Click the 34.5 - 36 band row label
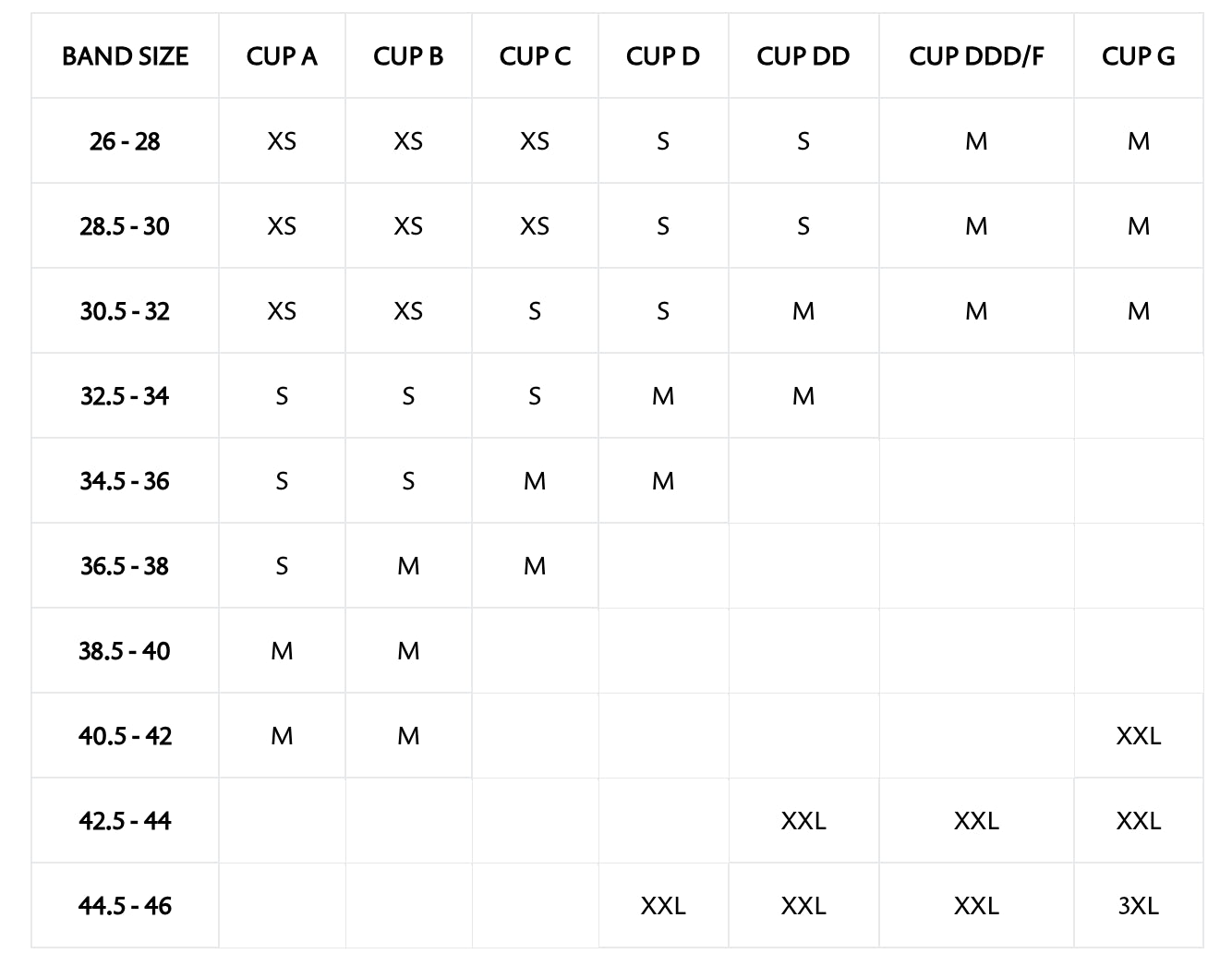The height and width of the screenshot is (966, 1232). (125, 481)
